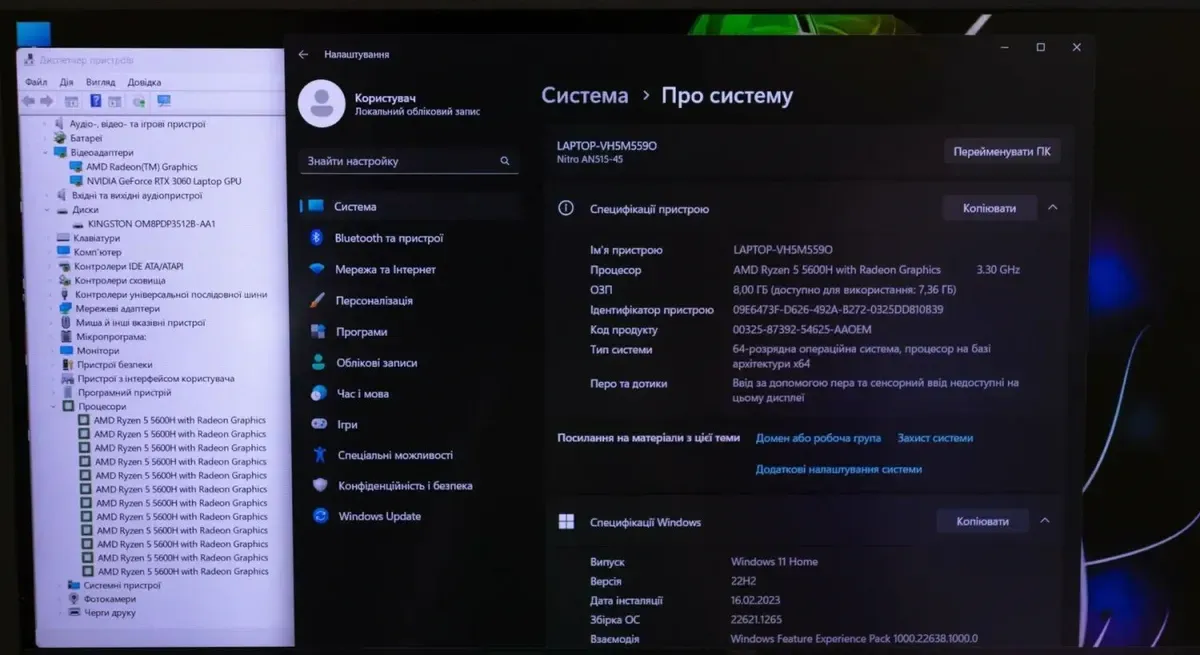Select NVIDIA GeForce RTX 3060 Laptop GPU

(163, 181)
